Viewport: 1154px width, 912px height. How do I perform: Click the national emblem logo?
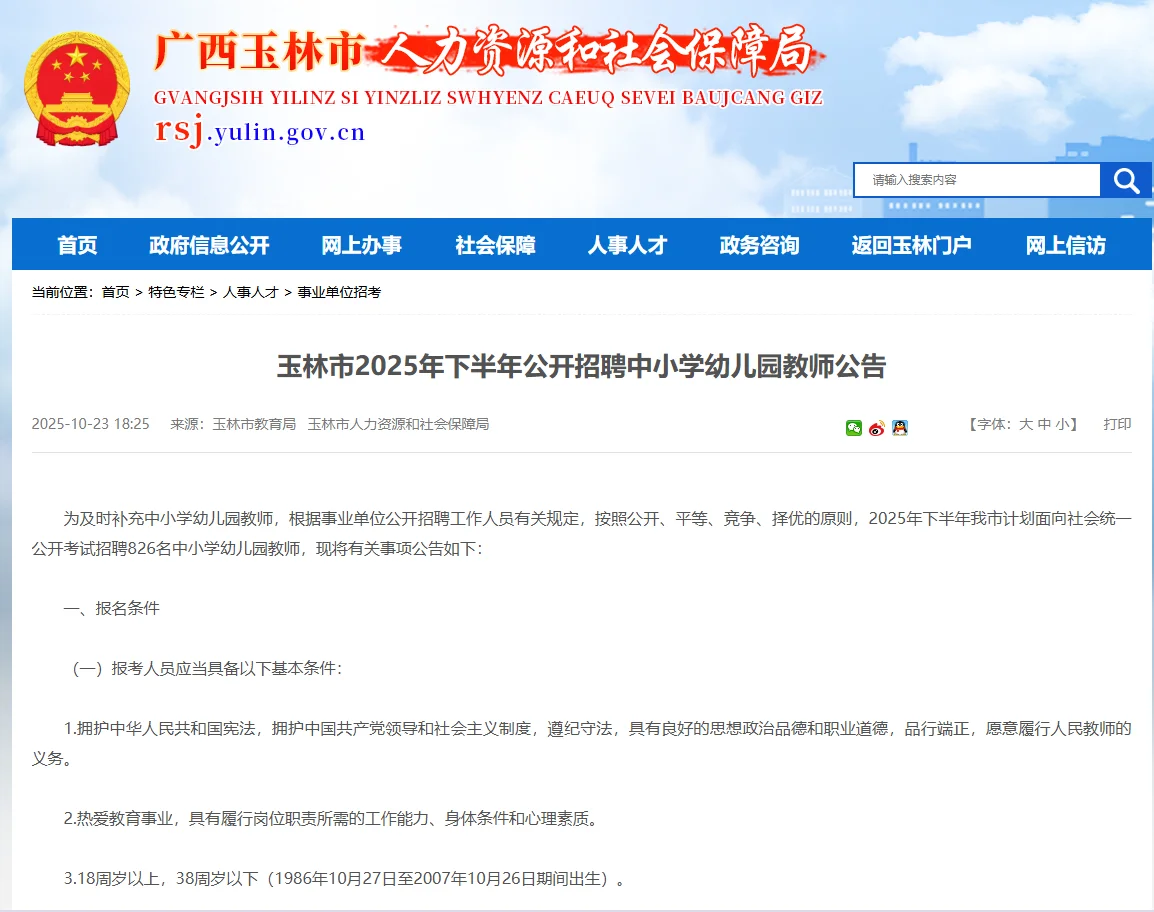(78, 88)
